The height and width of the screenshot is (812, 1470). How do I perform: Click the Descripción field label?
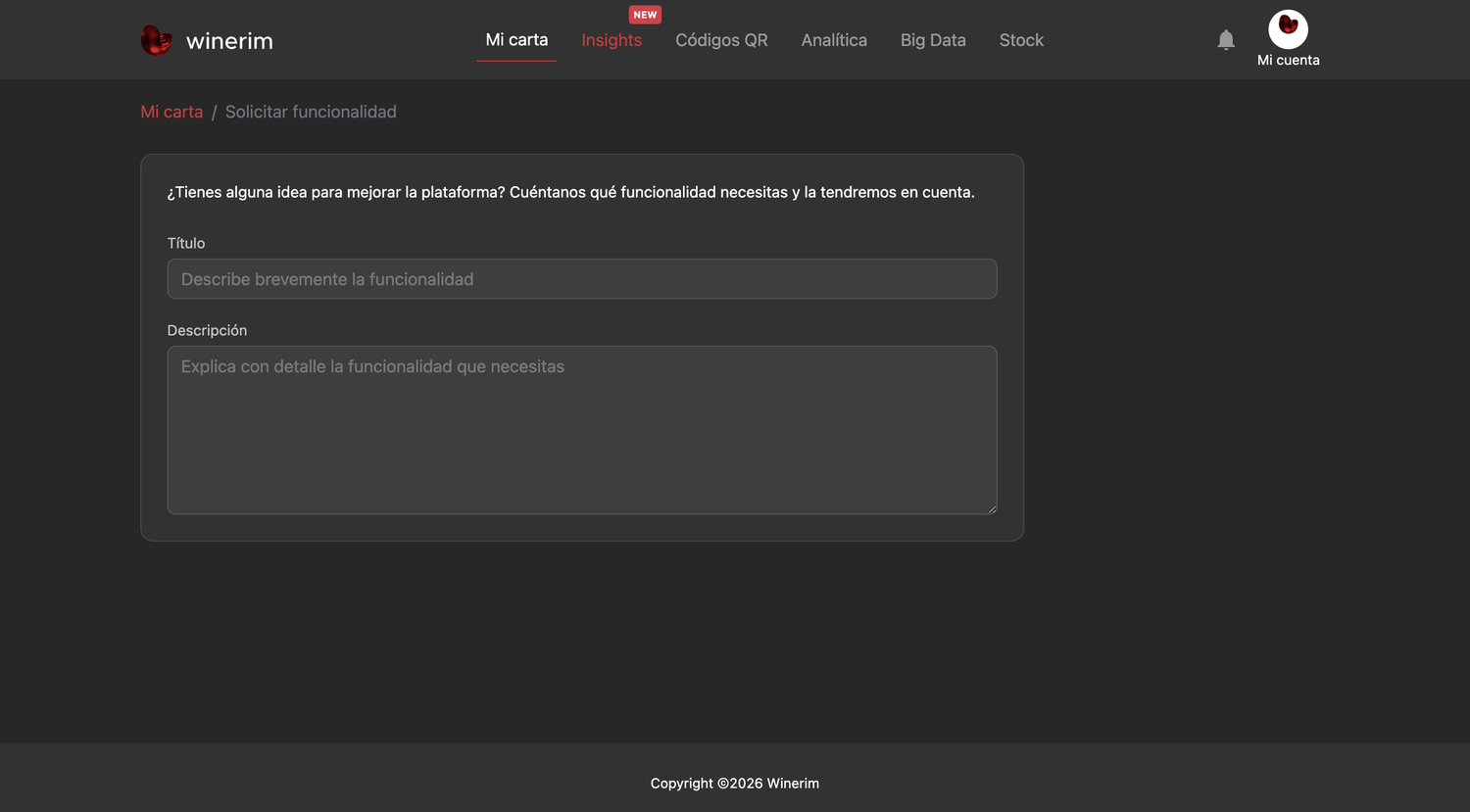207,330
